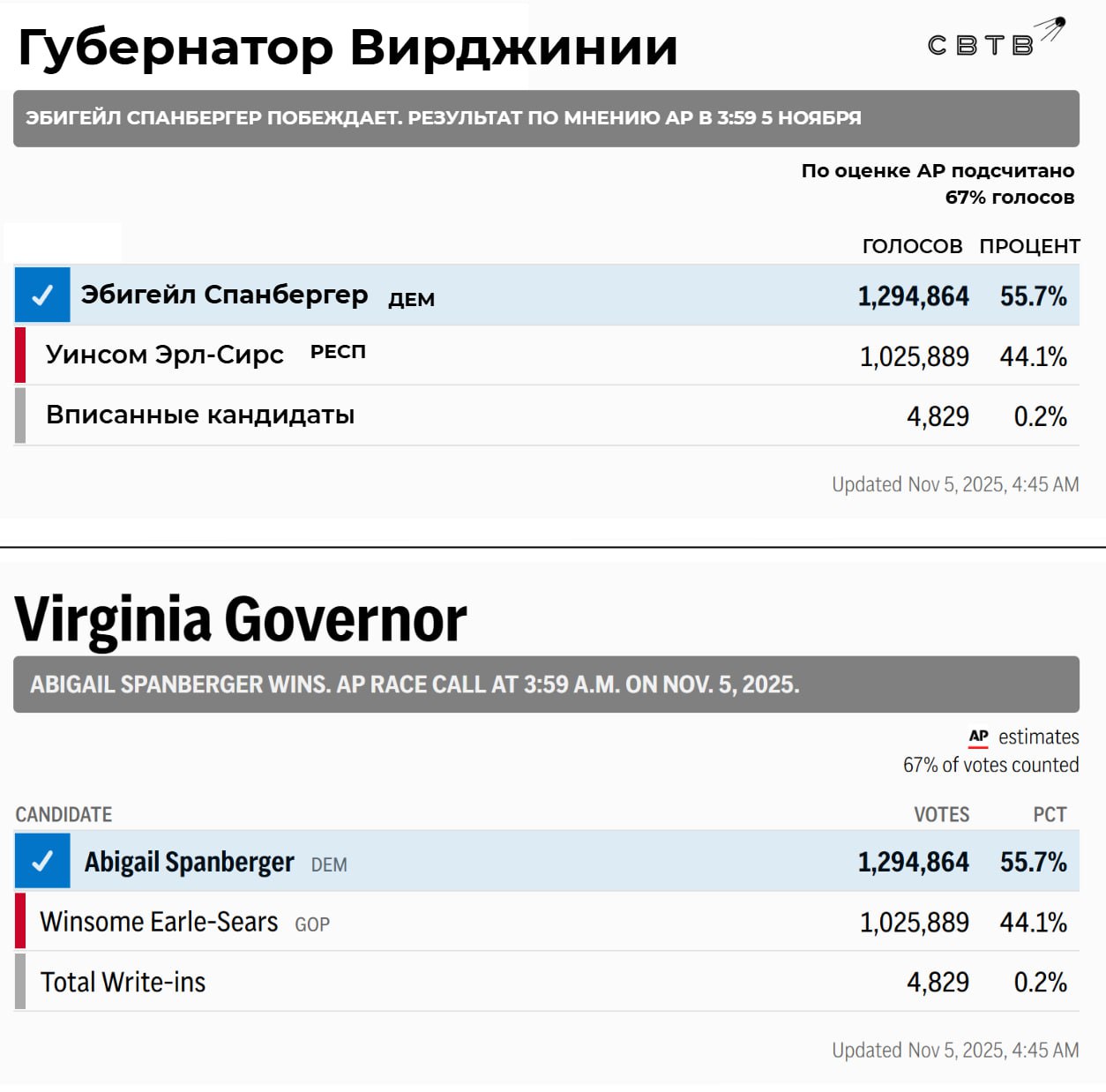Viewport: 1106px width, 1092px height.
Task: Click the CBTB logo text
Action: pos(980,45)
